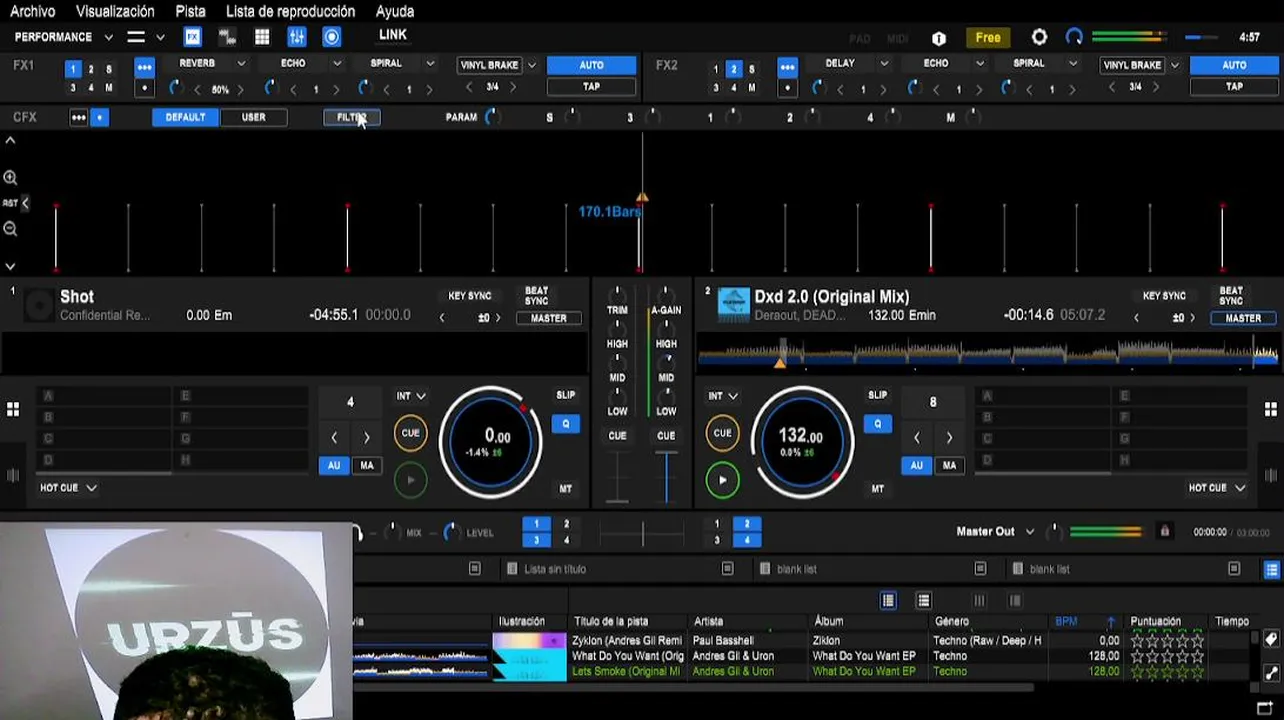Click the recording panel icon

[332, 37]
